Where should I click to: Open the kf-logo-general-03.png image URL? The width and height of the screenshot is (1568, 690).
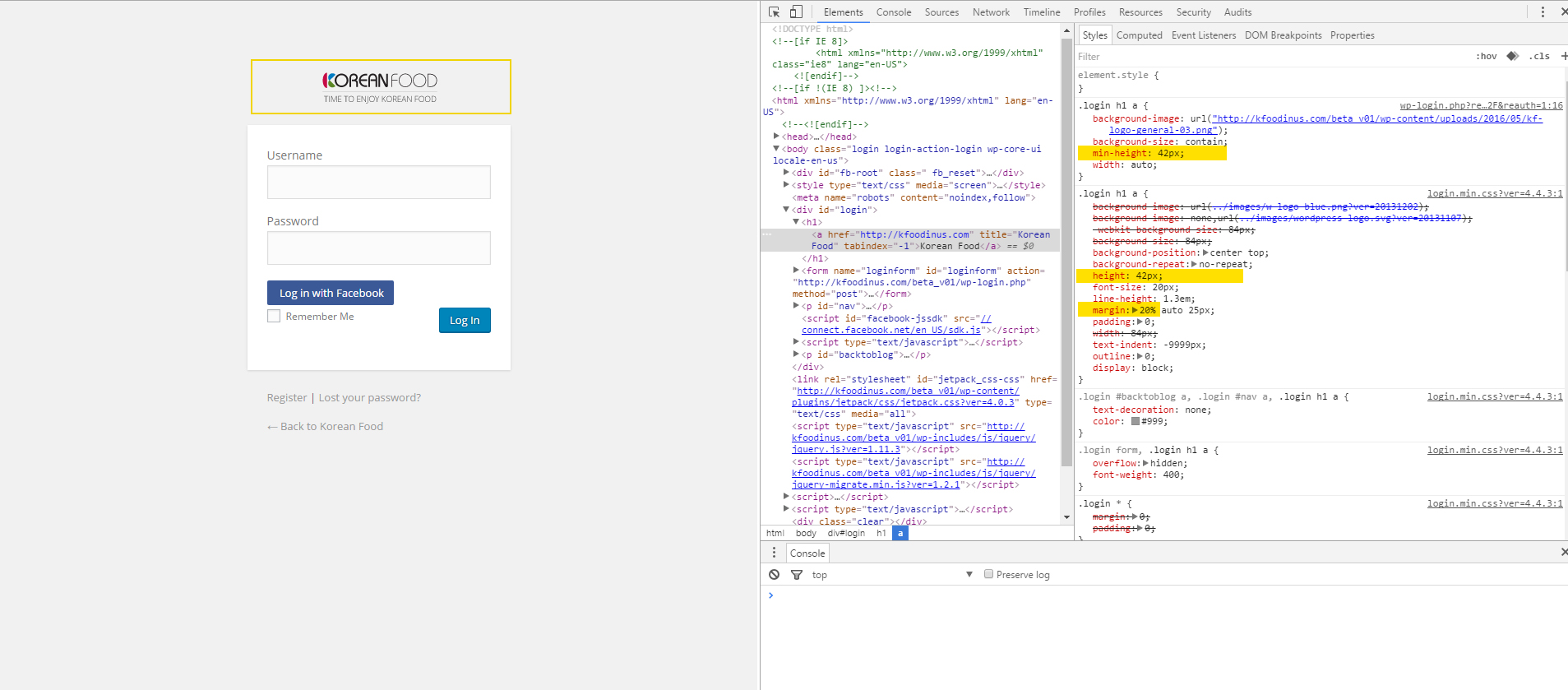pos(1324,124)
